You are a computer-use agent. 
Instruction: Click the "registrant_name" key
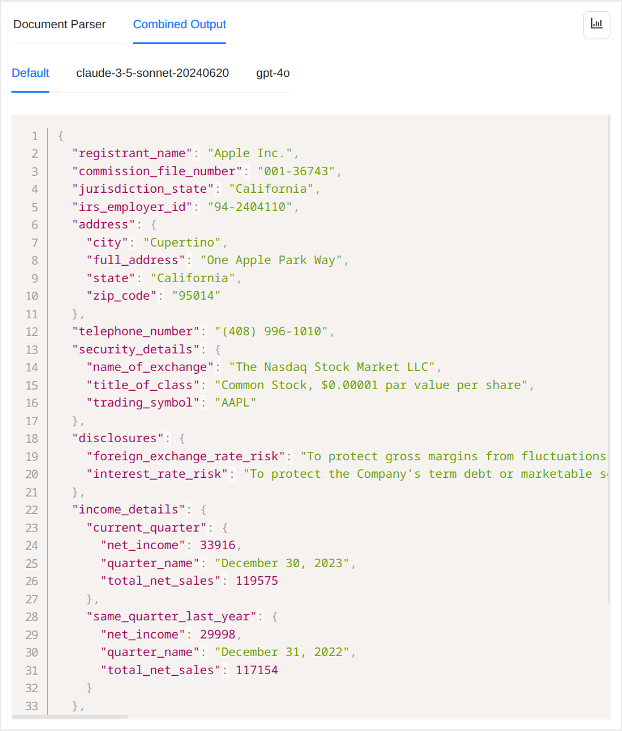click(x=132, y=153)
